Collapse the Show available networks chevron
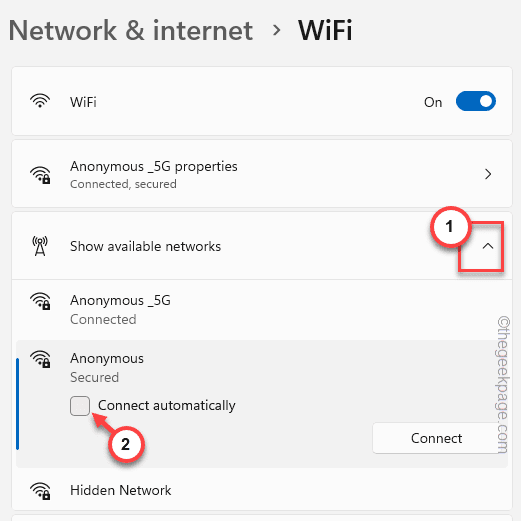 click(x=488, y=246)
